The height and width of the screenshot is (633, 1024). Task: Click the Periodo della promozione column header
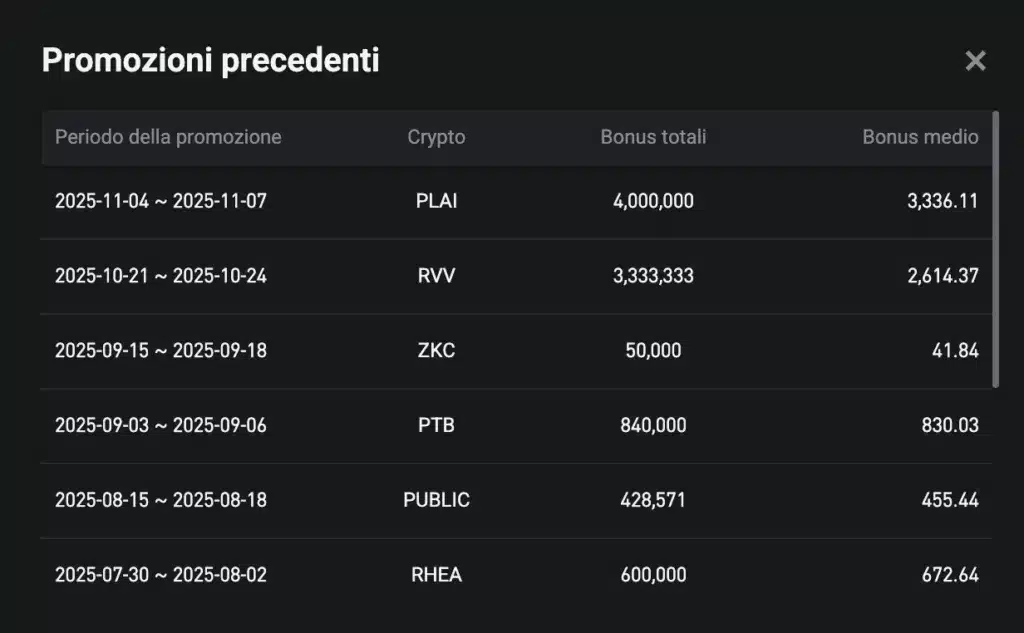click(x=168, y=137)
